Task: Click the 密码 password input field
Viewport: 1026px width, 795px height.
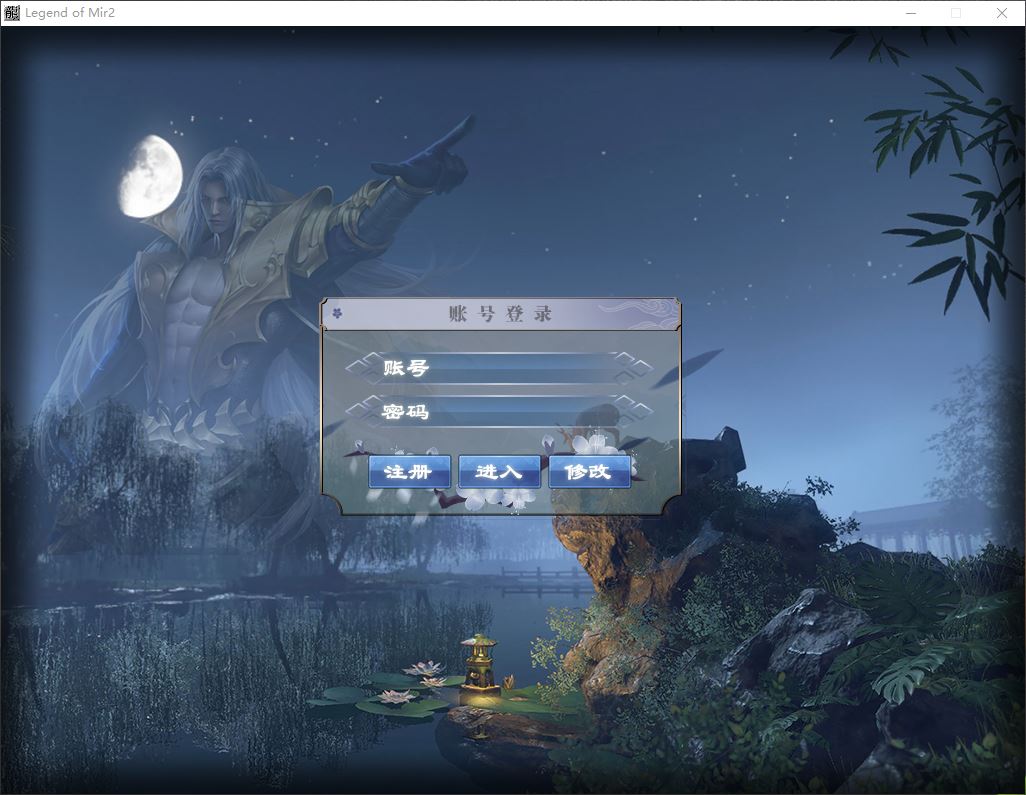Action: pos(499,411)
